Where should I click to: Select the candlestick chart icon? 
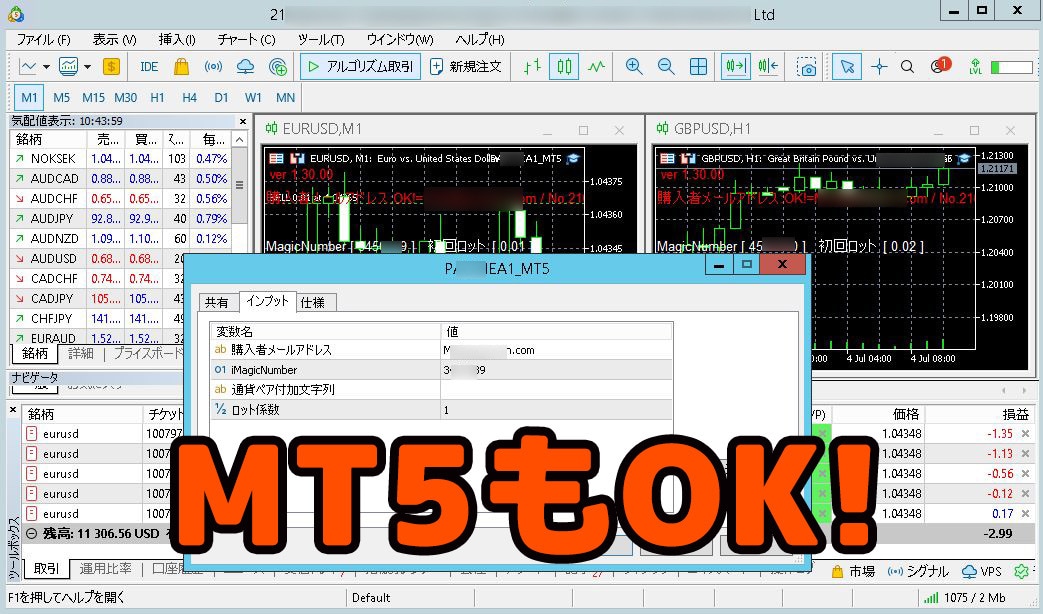[x=564, y=67]
